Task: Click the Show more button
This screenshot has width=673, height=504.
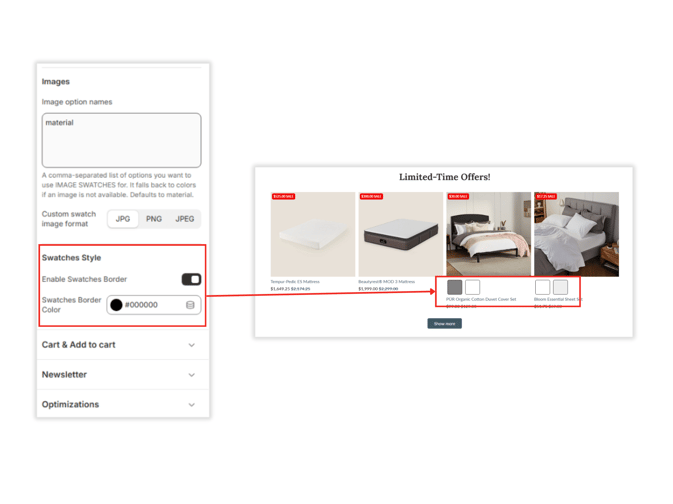Action: (x=444, y=324)
